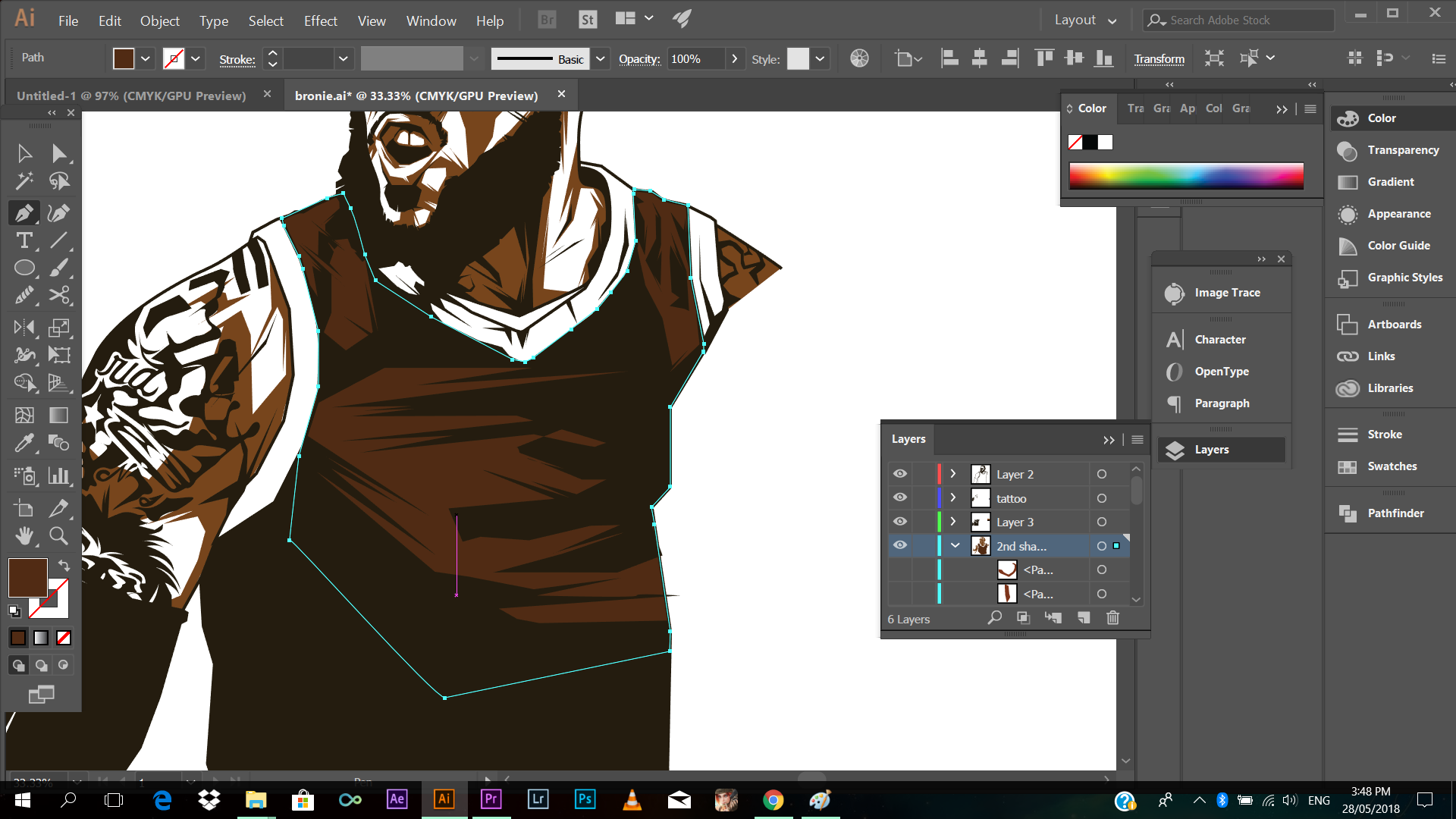Select the Direct Selection tool
The image size is (1456, 819).
pos(59,154)
